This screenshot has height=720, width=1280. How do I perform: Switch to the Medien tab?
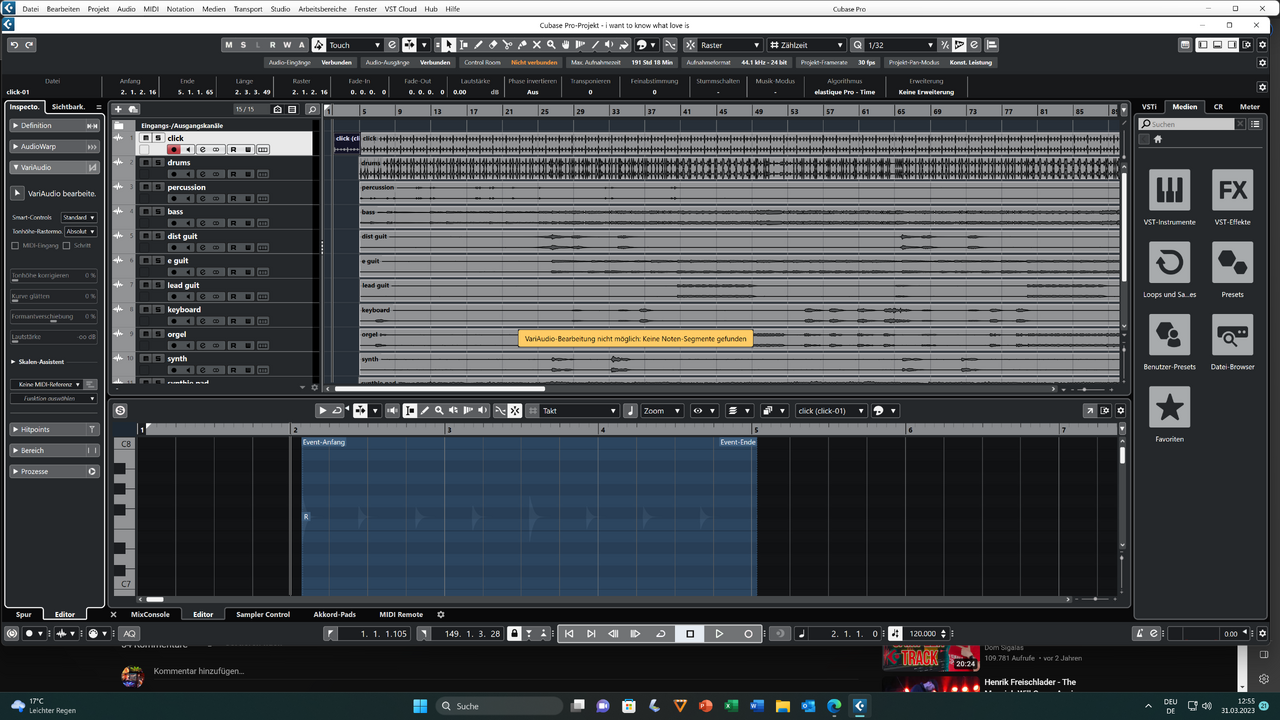point(1185,106)
